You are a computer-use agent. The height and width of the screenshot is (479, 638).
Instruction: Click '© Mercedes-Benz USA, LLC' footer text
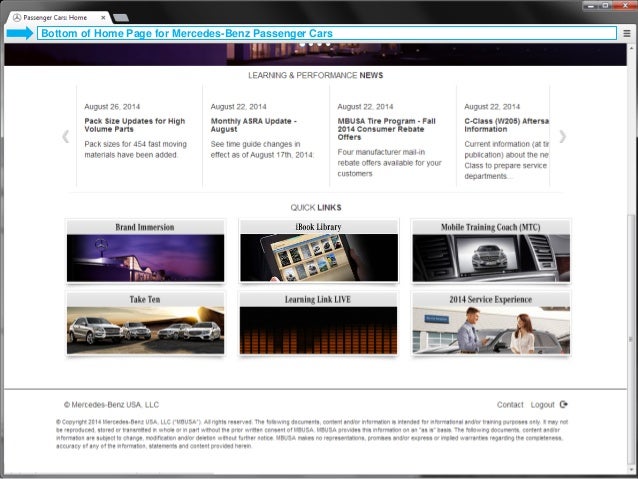[111, 405]
